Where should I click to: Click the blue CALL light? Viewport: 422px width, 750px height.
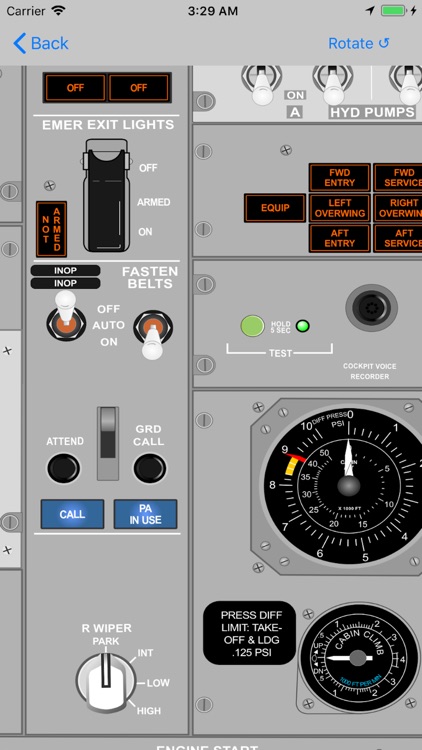[72, 514]
